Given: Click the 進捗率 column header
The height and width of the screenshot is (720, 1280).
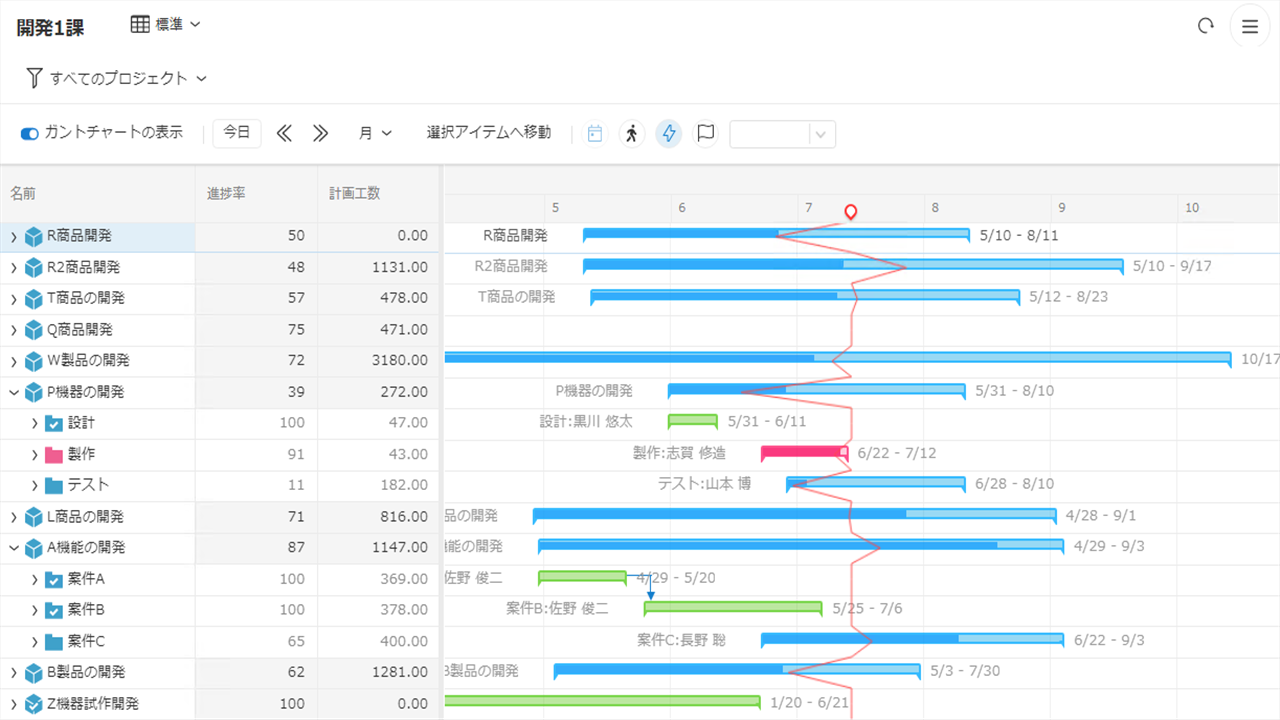Looking at the screenshot, I should (x=226, y=193).
